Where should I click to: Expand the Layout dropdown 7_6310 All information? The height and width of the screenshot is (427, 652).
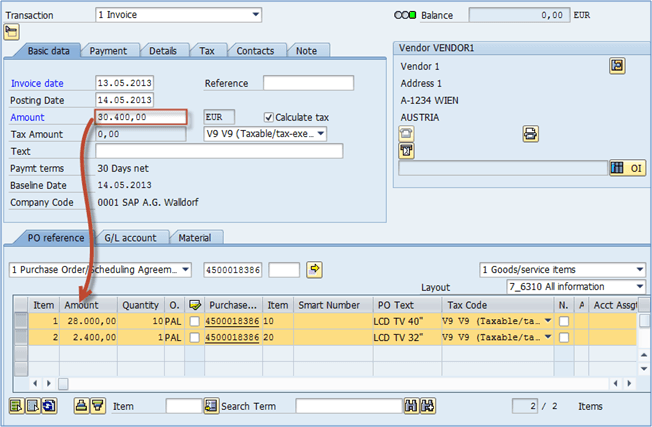[639, 287]
